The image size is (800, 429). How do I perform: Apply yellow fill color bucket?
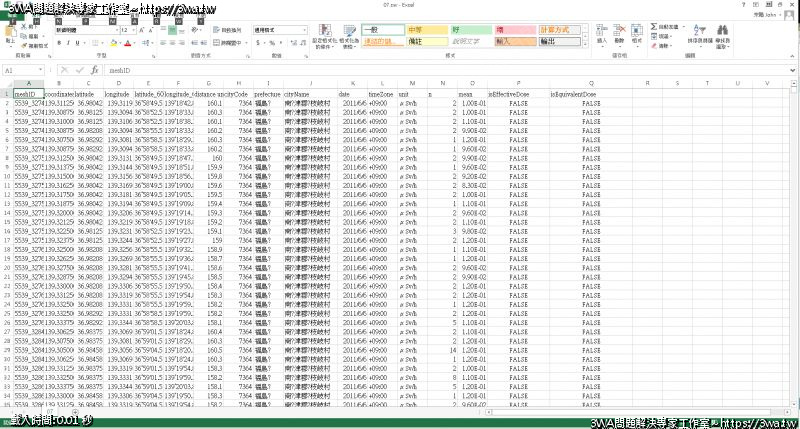pyautogui.click(x=114, y=43)
